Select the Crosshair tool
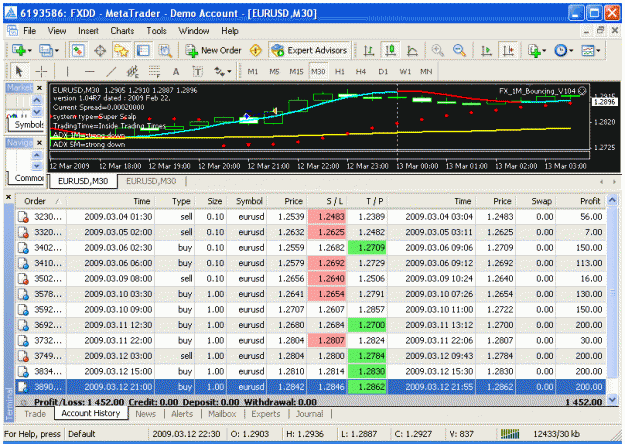 point(41,72)
